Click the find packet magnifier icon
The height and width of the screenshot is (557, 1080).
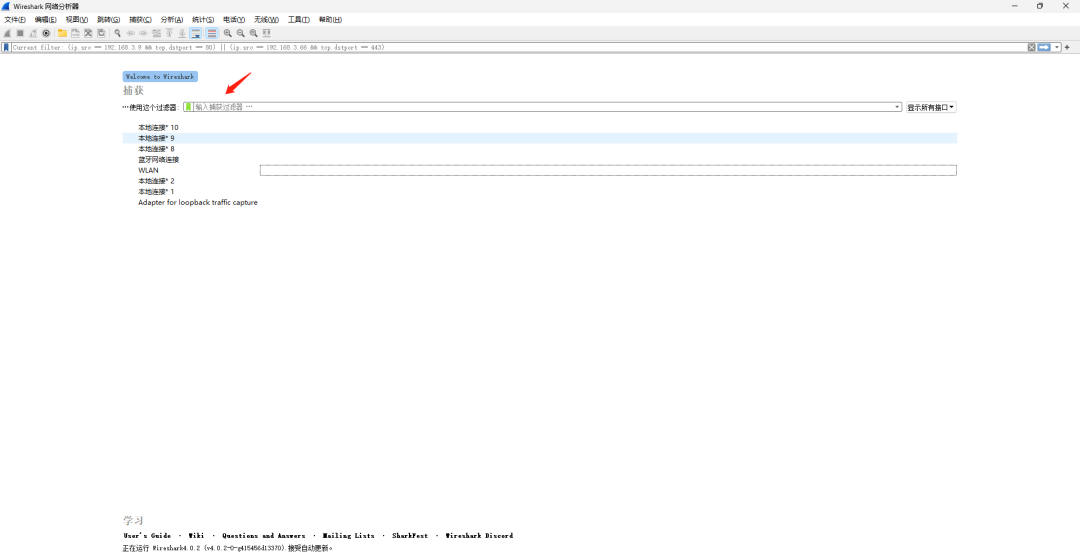point(117,33)
